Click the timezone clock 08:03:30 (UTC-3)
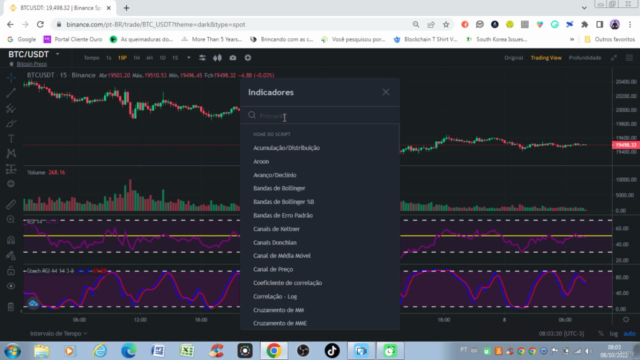This screenshot has width=640, height=360. (x=561, y=333)
